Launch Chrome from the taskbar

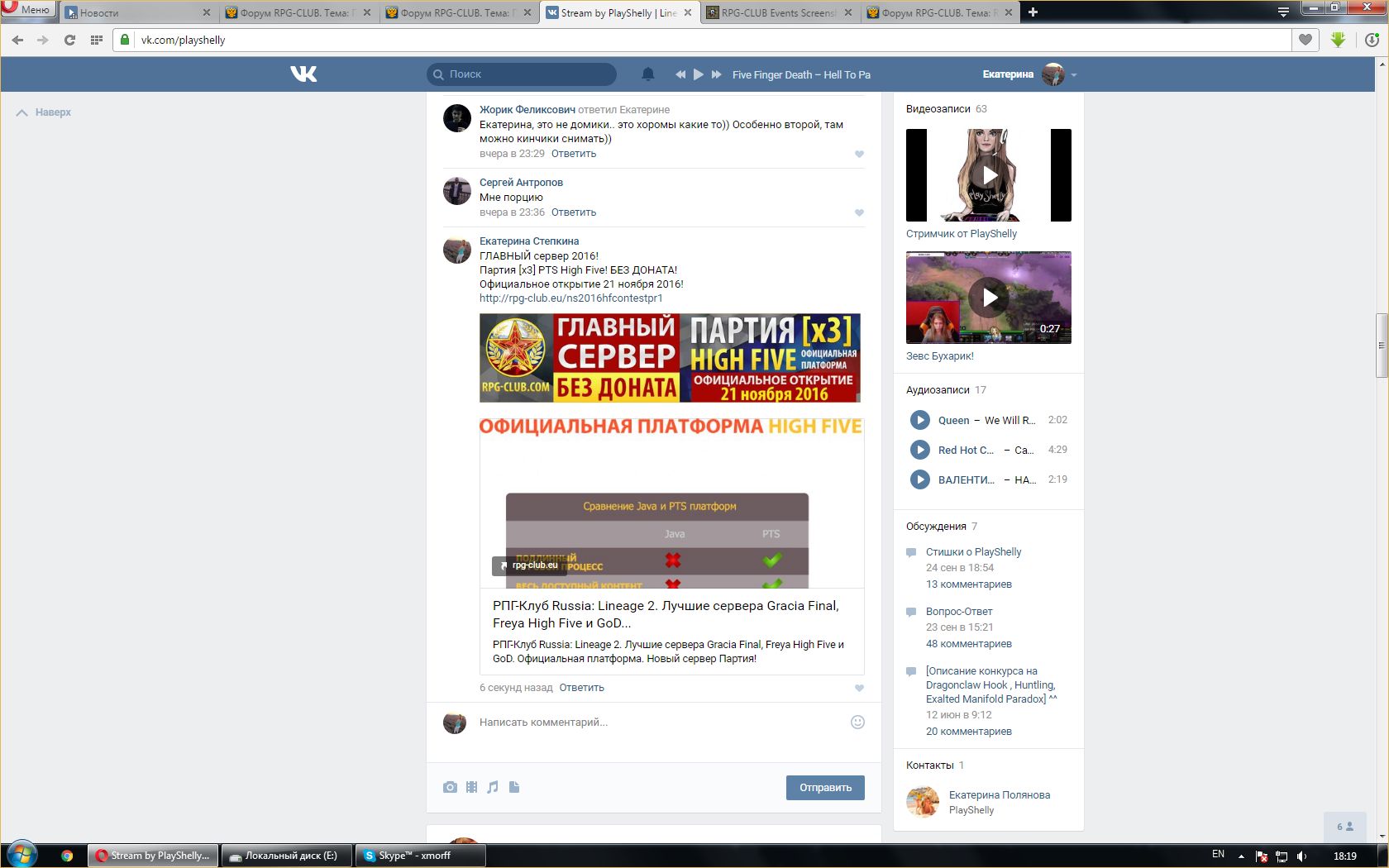67,856
